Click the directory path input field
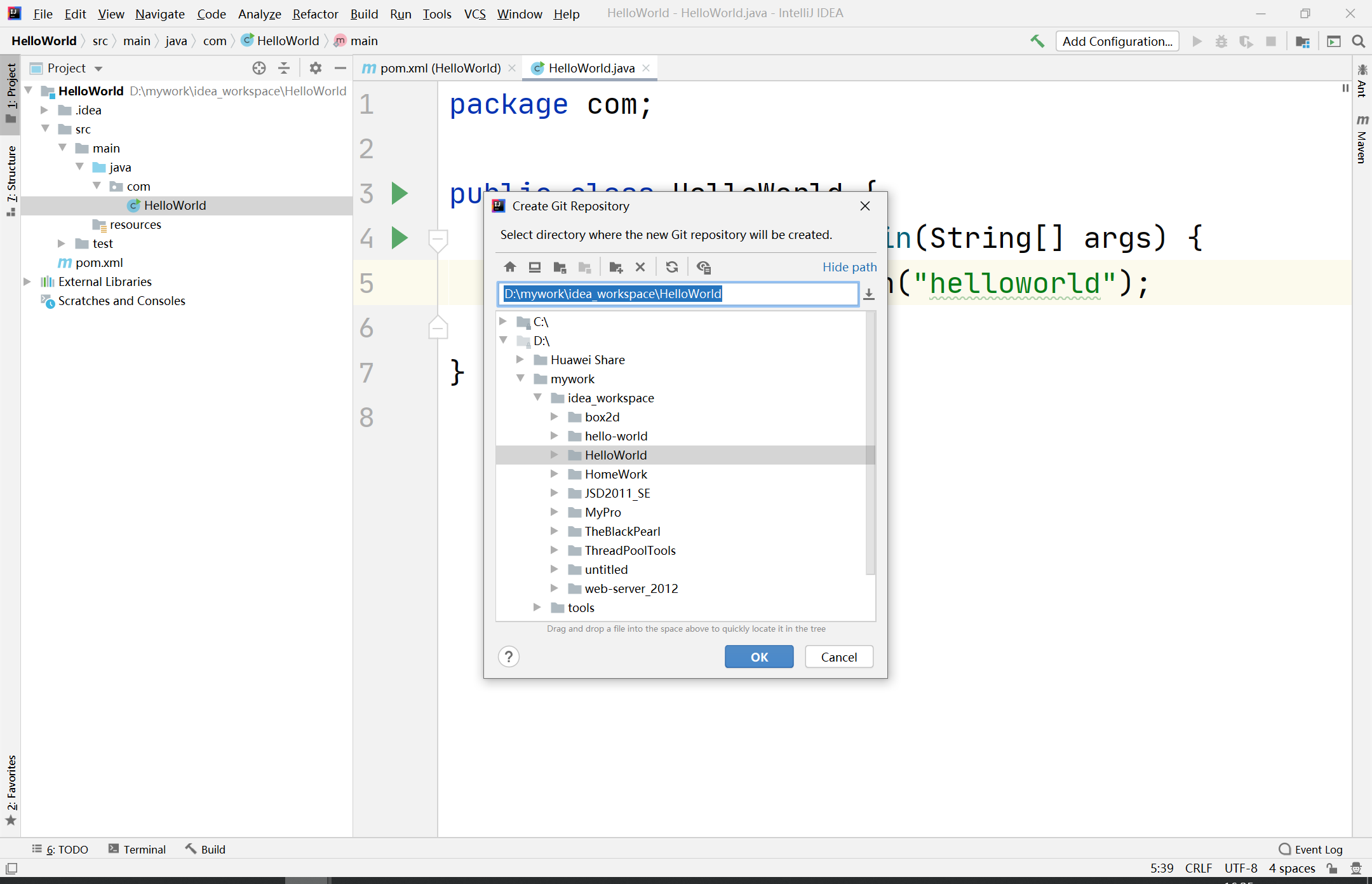The width and height of the screenshot is (1372, 884). click(678, 294)
